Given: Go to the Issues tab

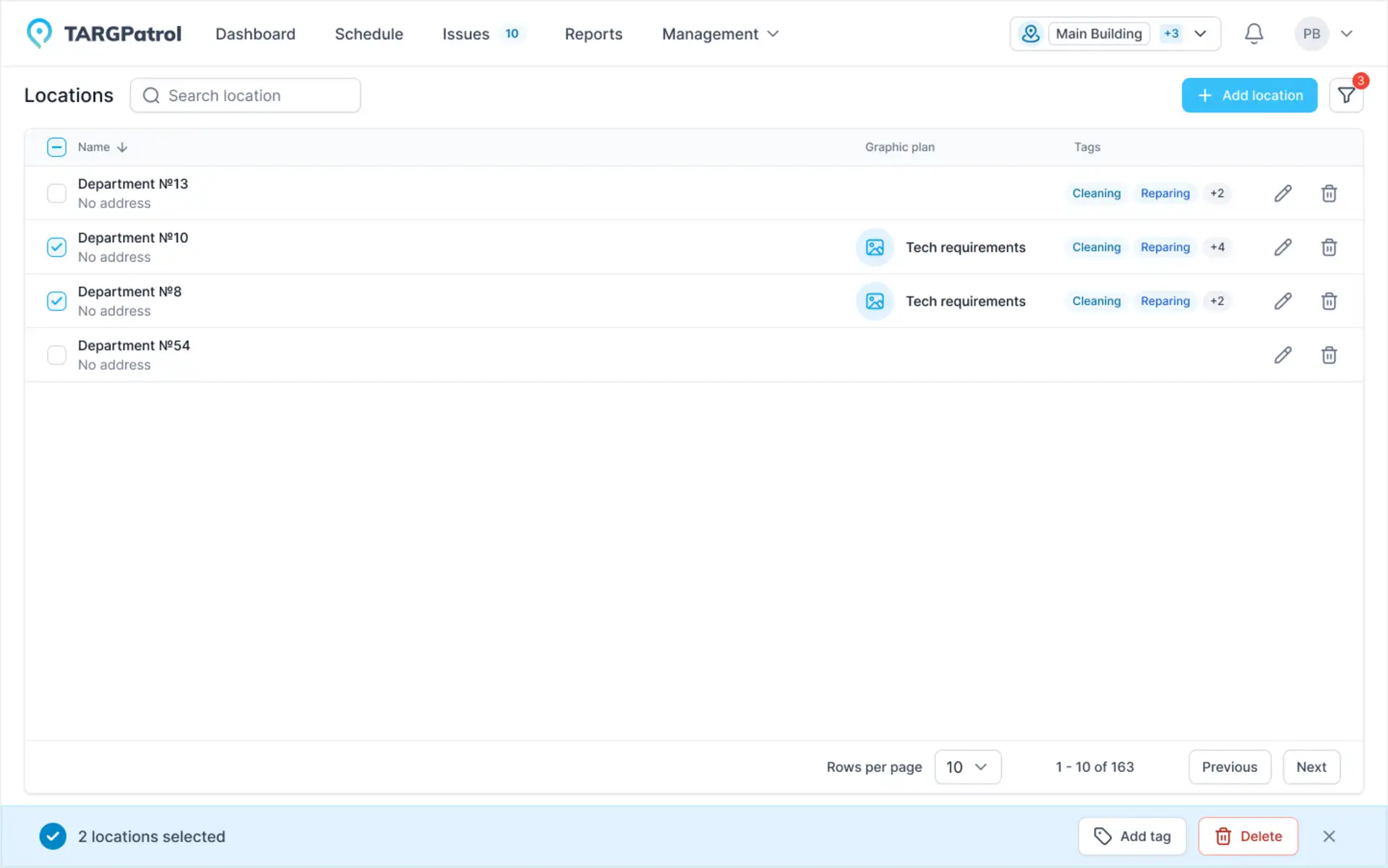Looking at the screenshot, I should 466,34.
